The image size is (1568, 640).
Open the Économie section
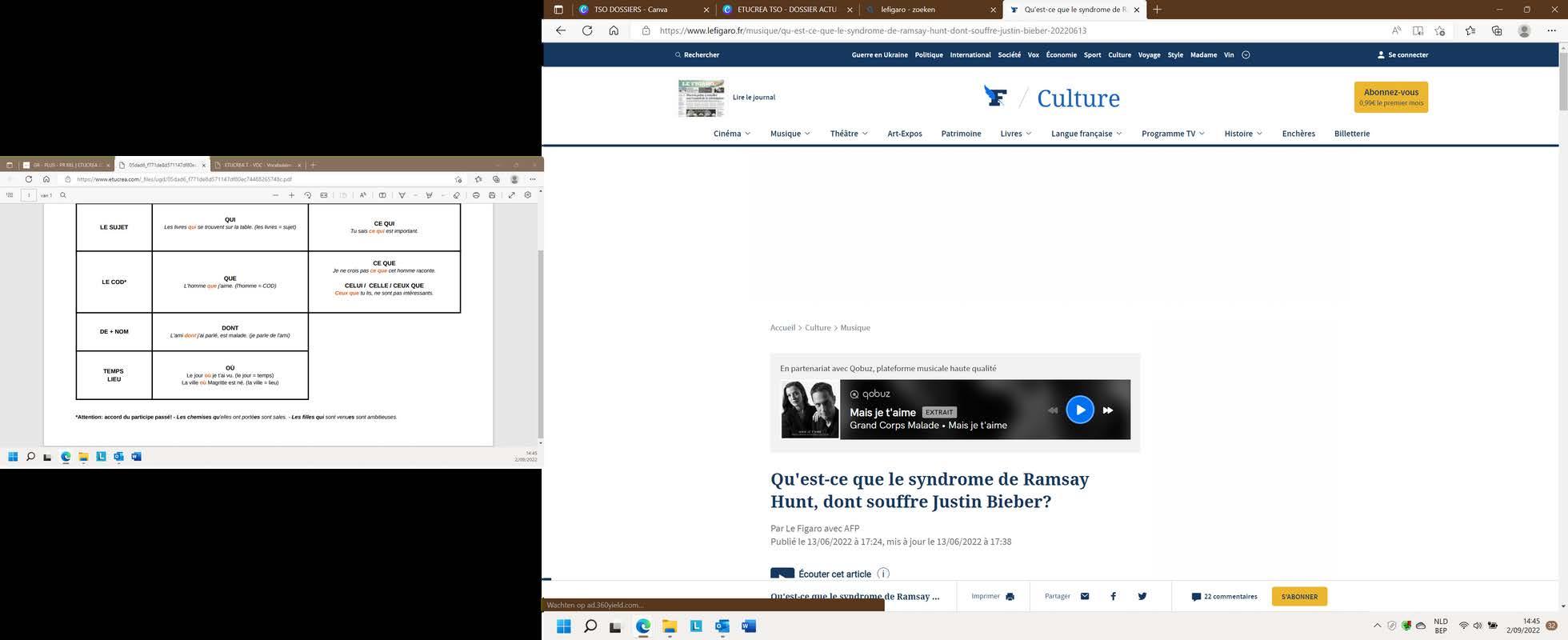1061,54
